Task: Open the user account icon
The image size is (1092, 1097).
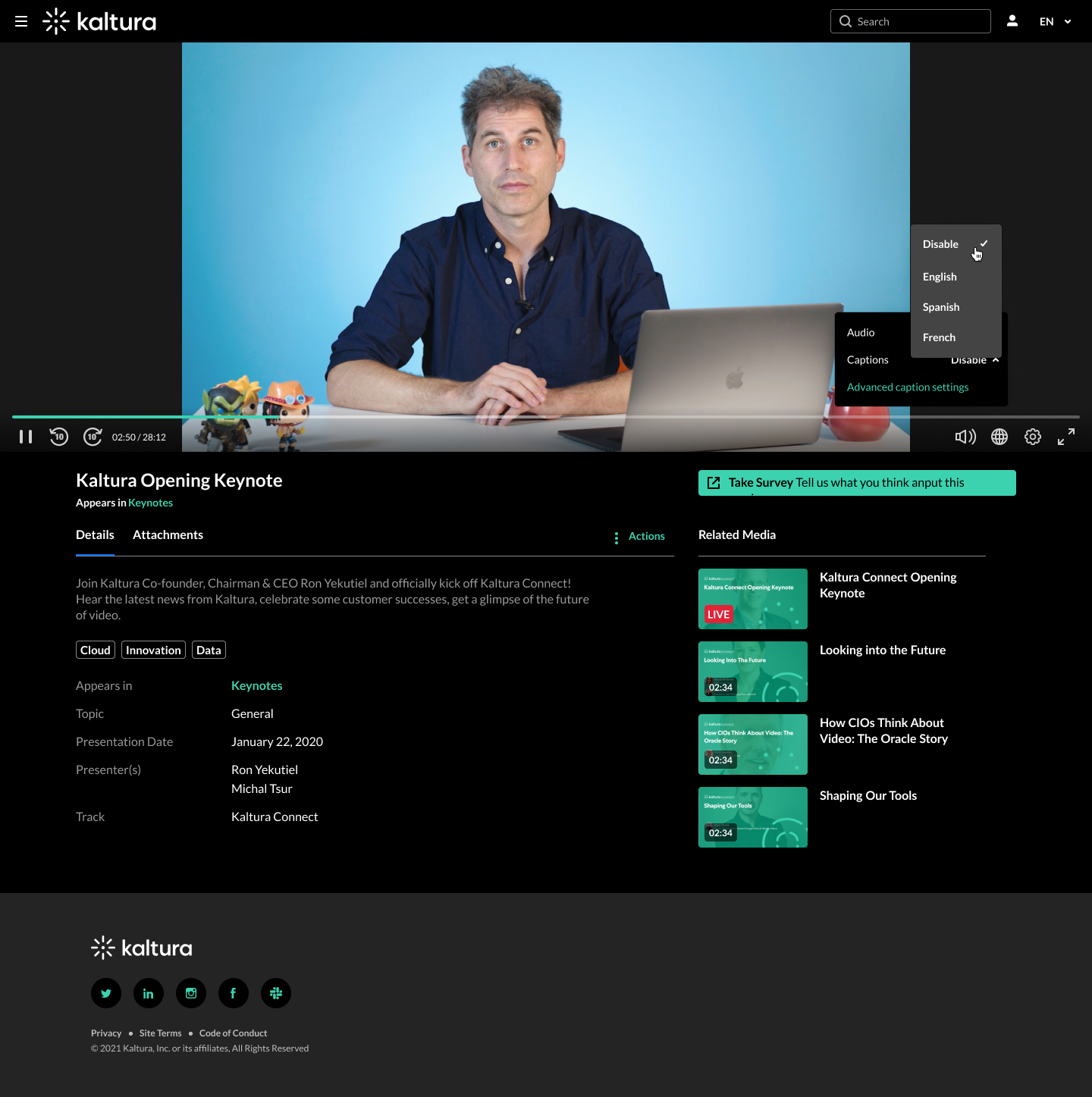Action: [1012, 21]
